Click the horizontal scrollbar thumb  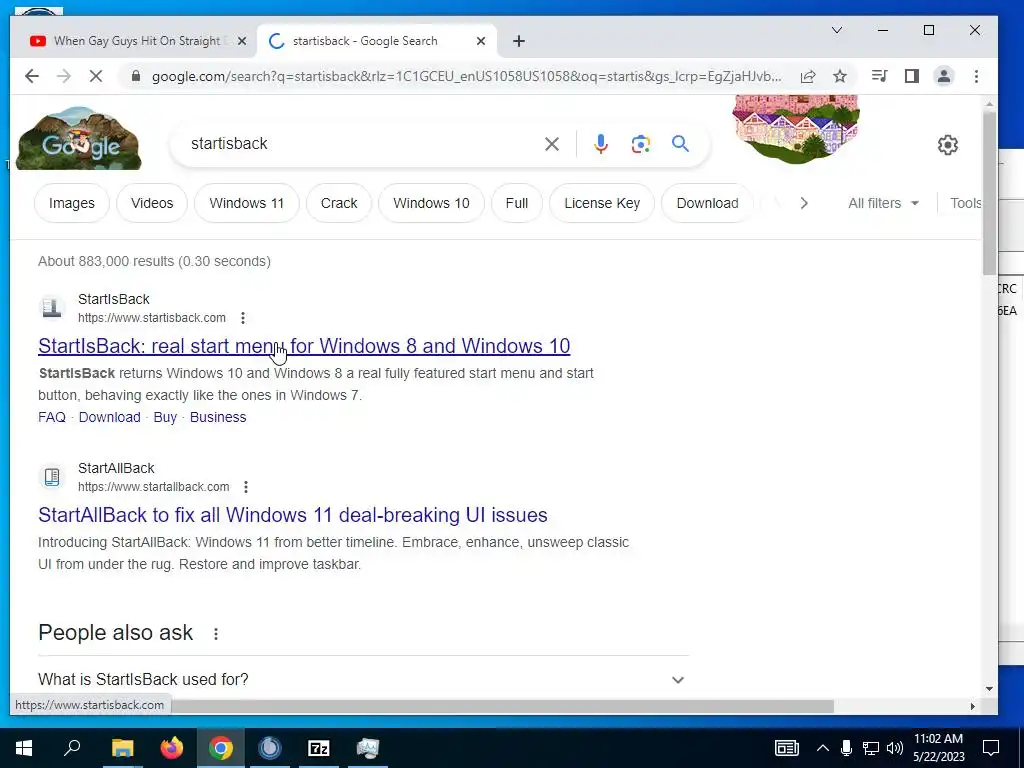pyautogui.click(x=502, y=707)
